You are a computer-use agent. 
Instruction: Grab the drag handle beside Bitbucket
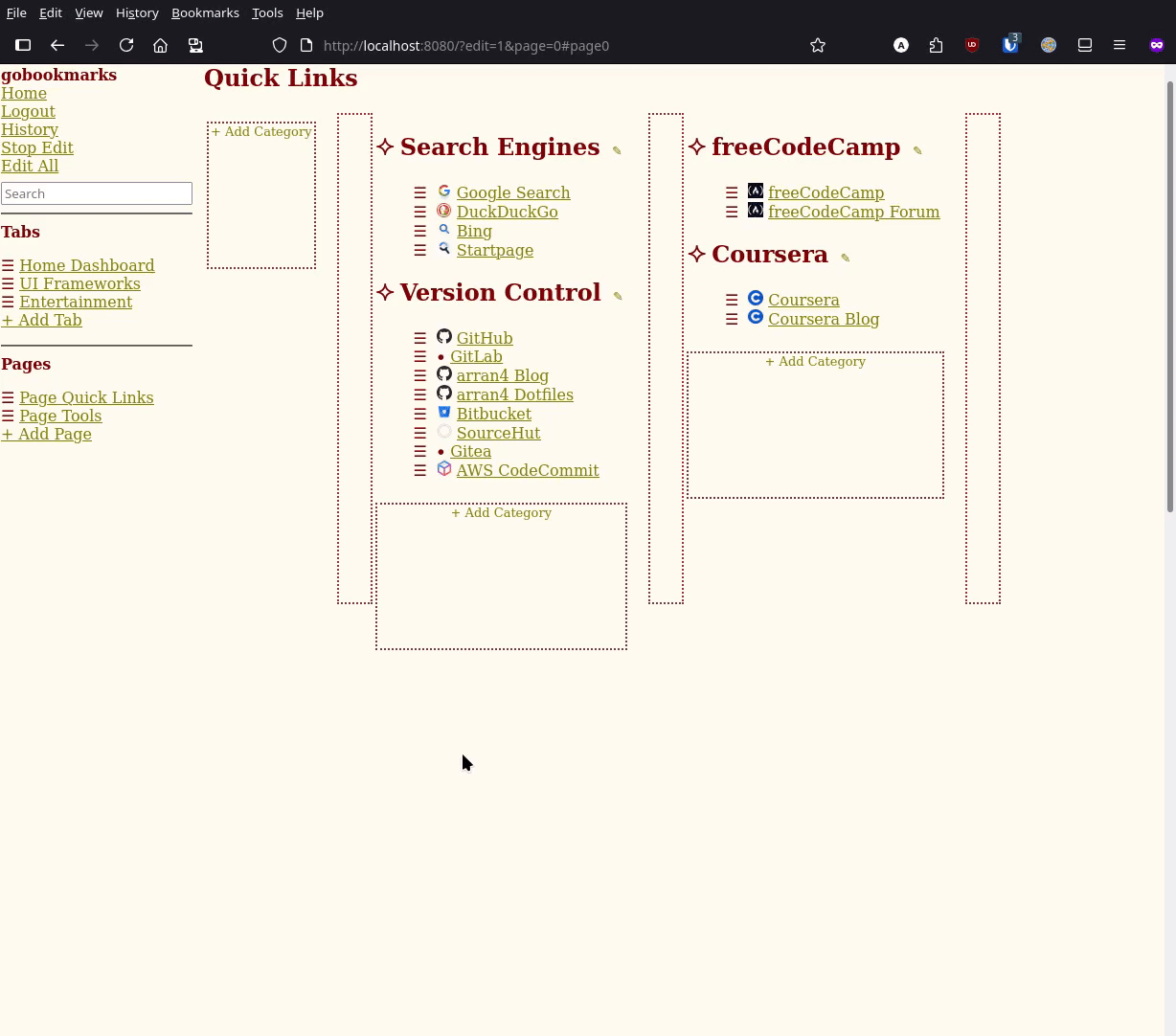tap(420, 414)
